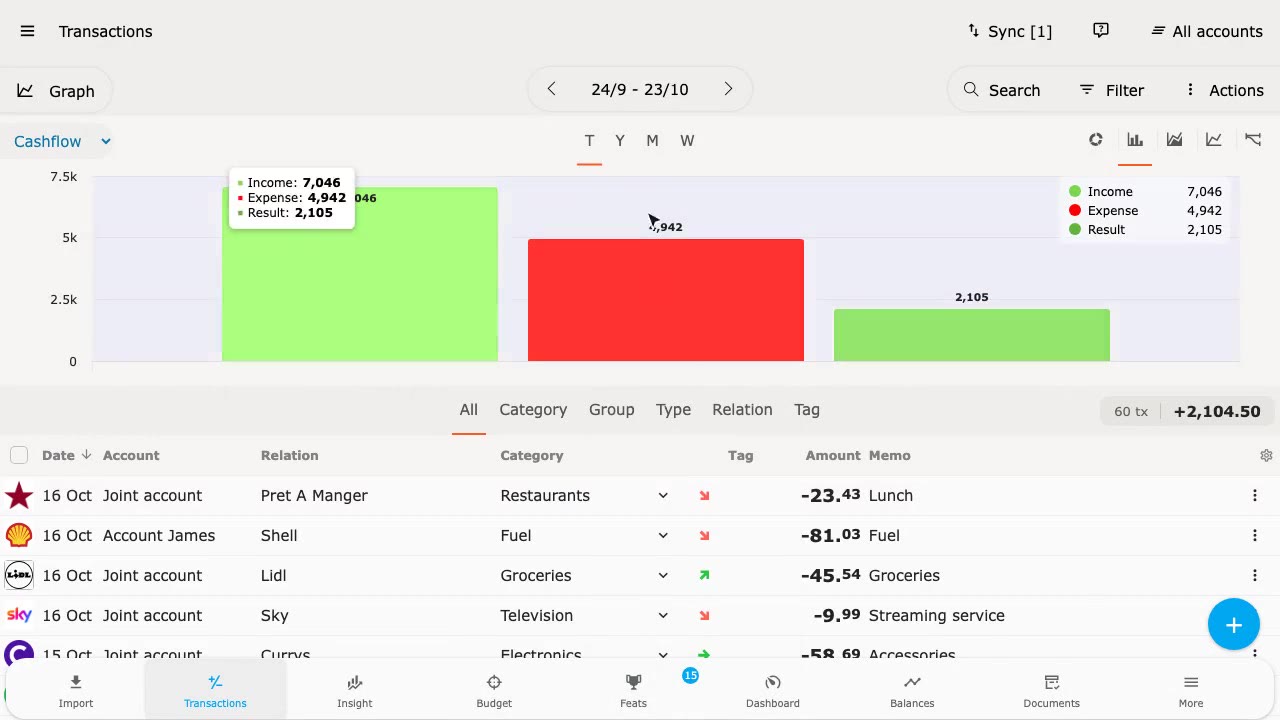Select the Tag grouping tab

pyautogui.click(x=807, y=409)
